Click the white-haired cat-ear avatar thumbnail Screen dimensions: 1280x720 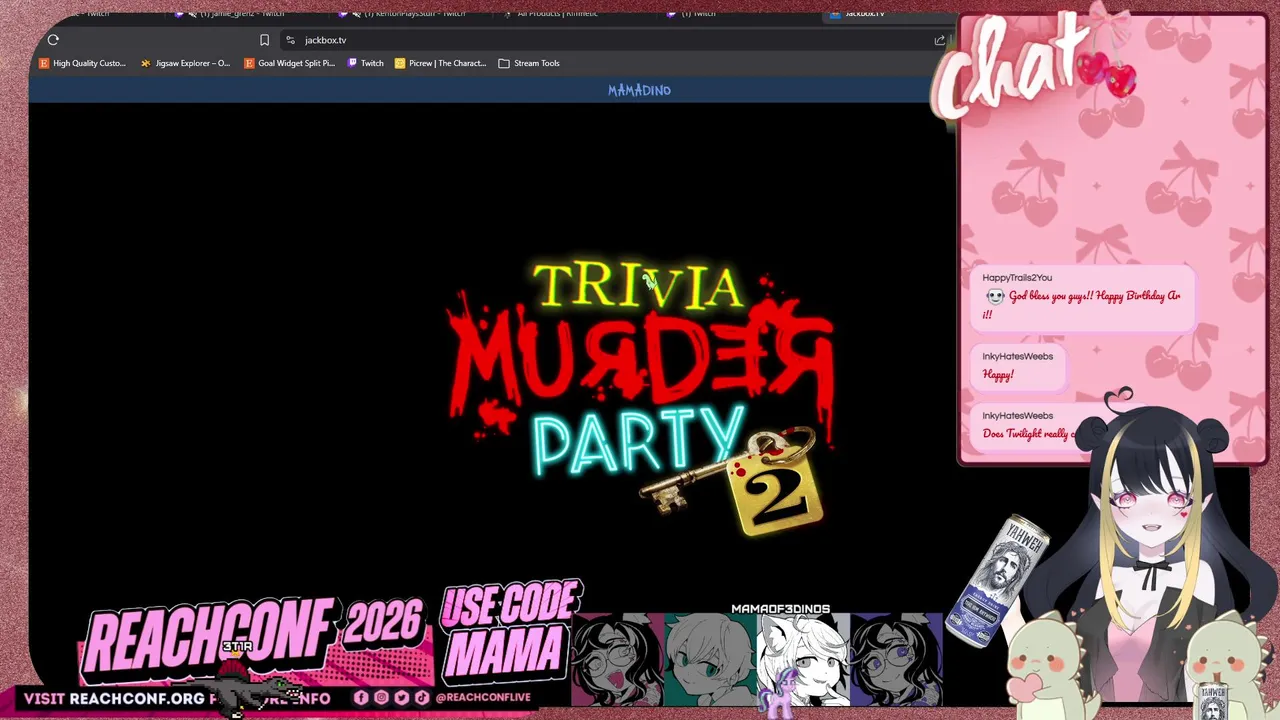click(x=803, y=660)
